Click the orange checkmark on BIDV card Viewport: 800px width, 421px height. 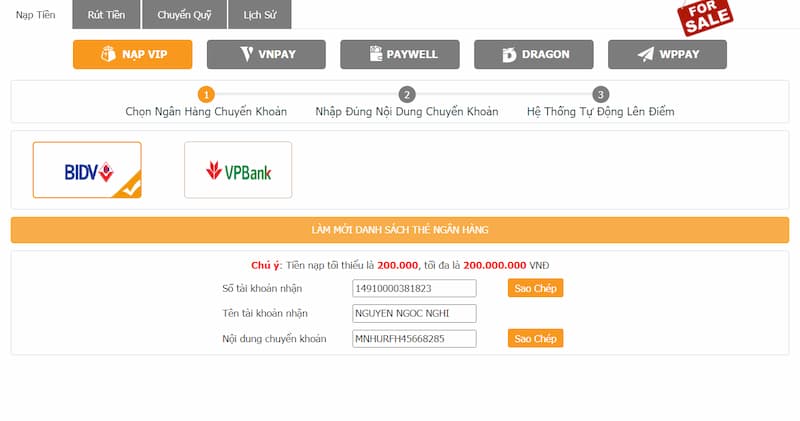130,187
